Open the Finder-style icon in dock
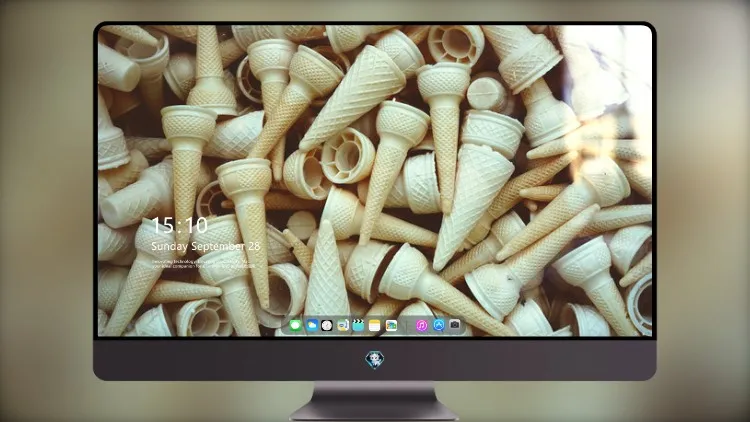This screenshot has height=422, width=750. 343,325
